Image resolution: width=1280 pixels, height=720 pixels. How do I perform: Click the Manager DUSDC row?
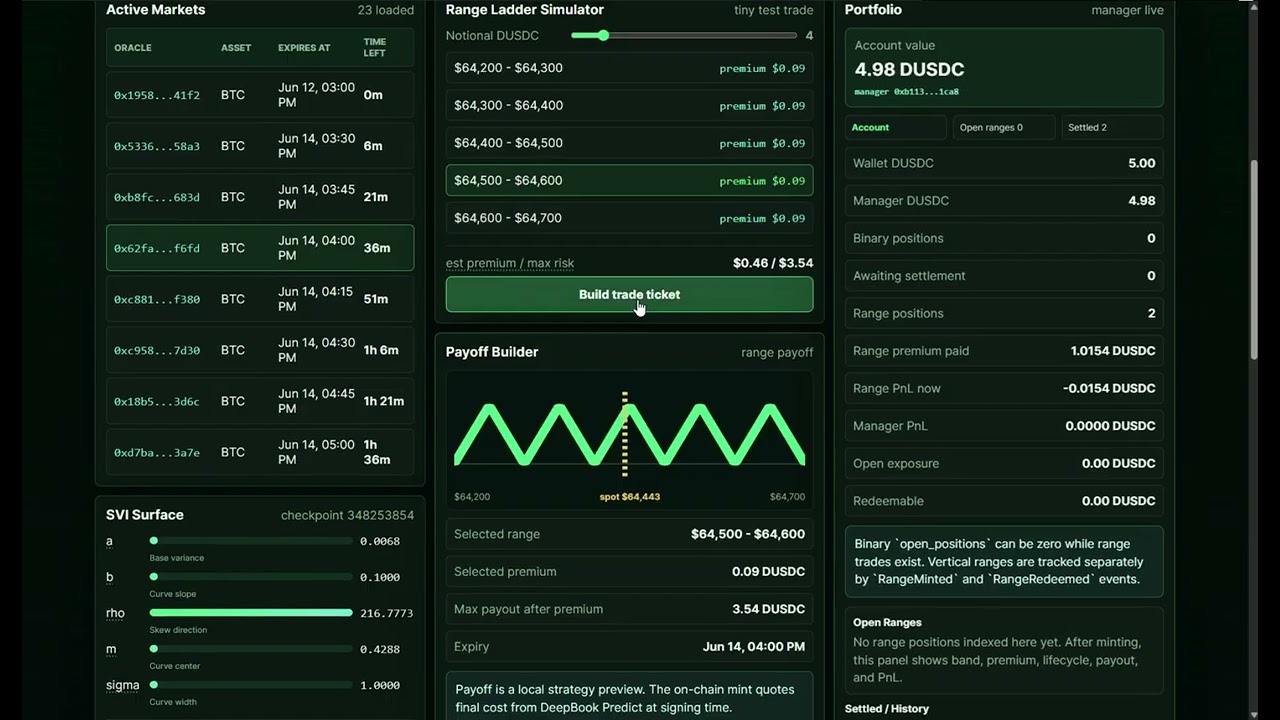1004,201
